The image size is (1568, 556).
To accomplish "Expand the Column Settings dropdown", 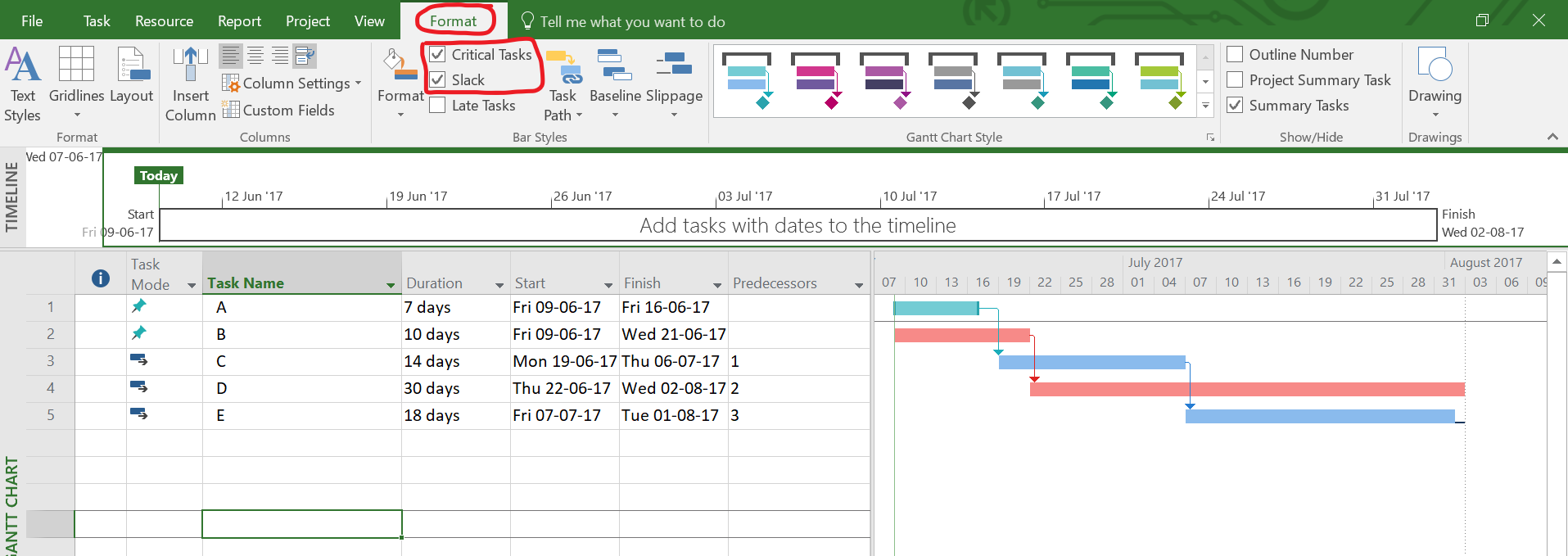I will click(x=292, y=84).
